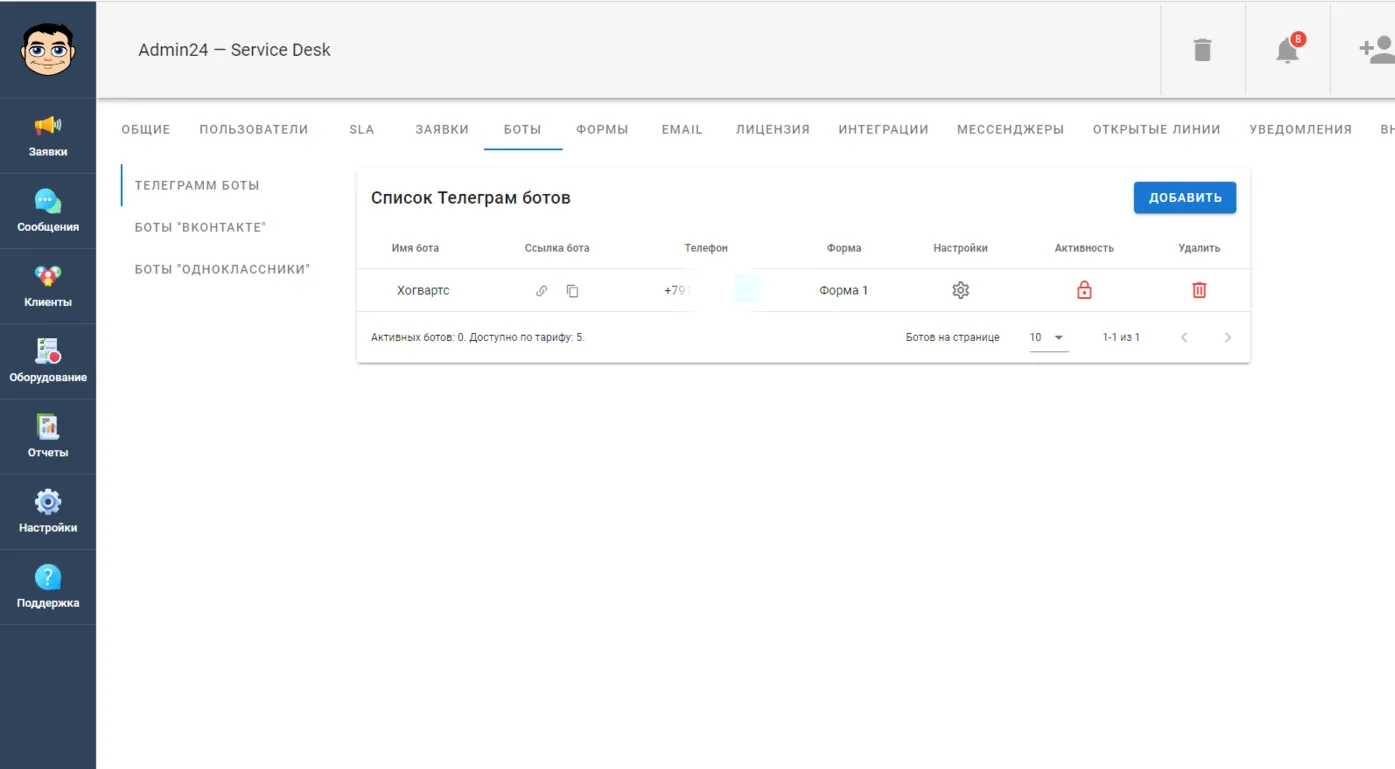Open the Поддержка help section
This screenshot has height=769, width=1395.
pyautogui.click(x=48, y=587)
